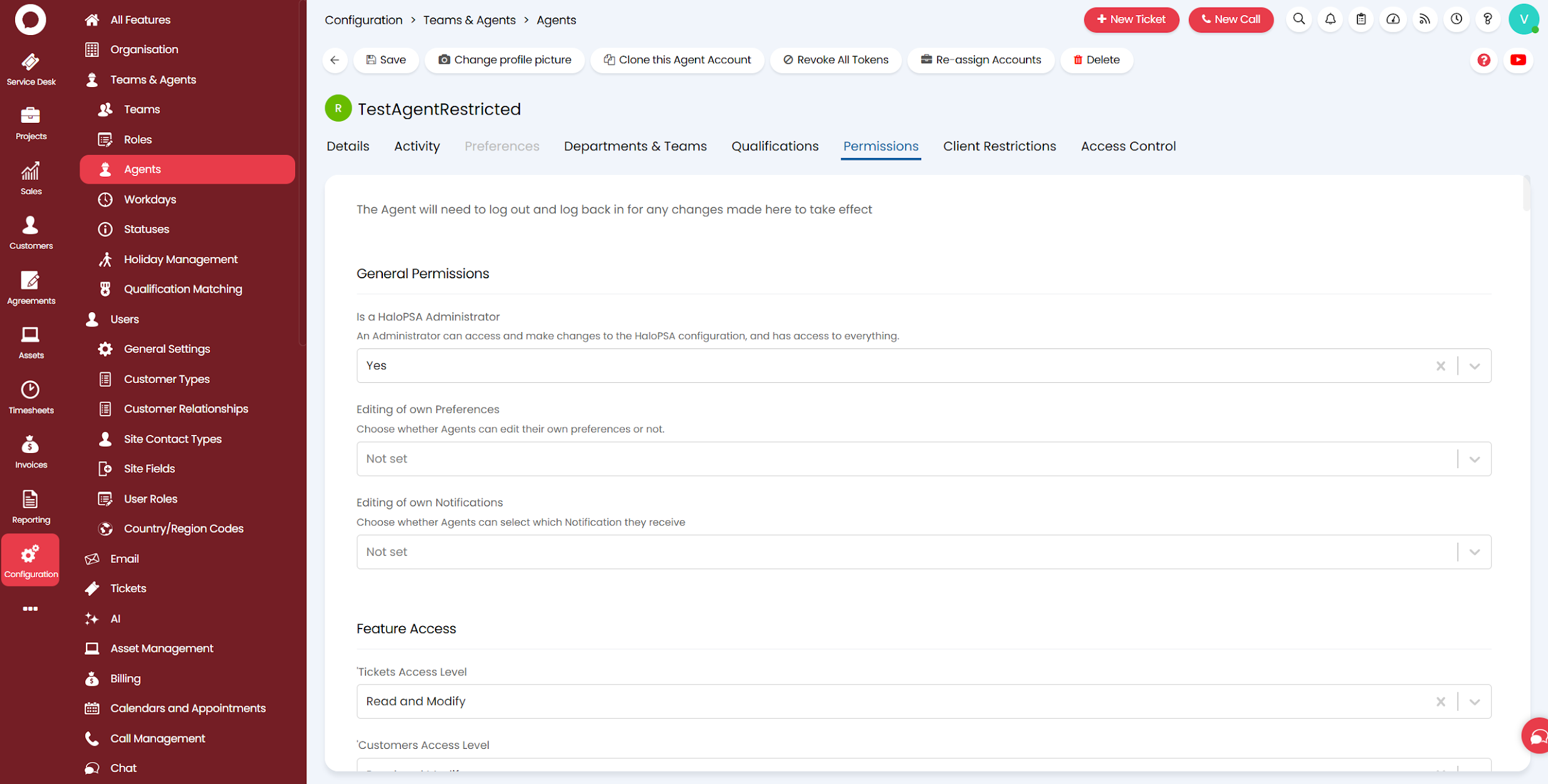Viewport: 1548px width, 784px height.
Task: Click Clone this Agent Account button
Action: pos(677,60)
